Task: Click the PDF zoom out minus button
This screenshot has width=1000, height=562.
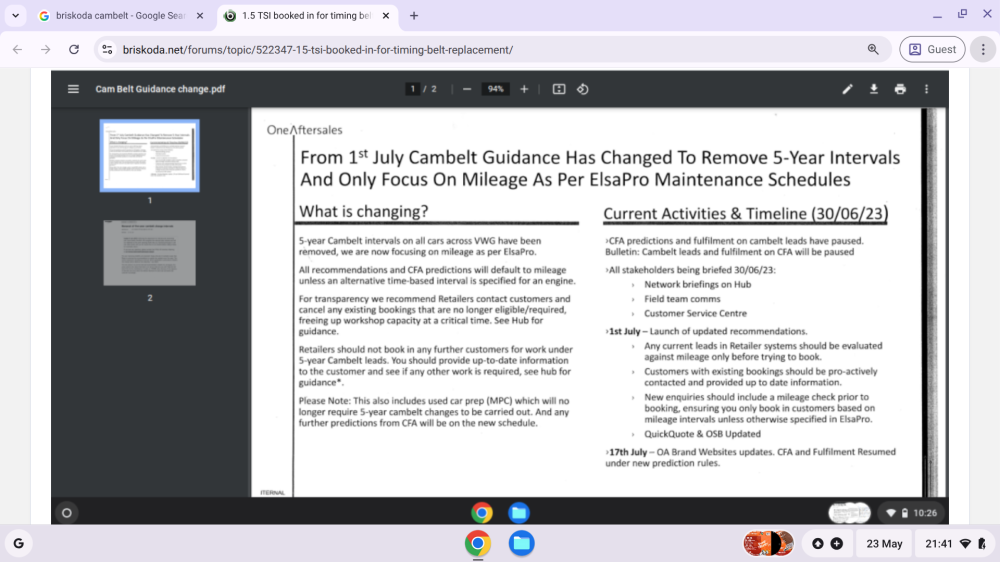Action: tap(467, 89)
